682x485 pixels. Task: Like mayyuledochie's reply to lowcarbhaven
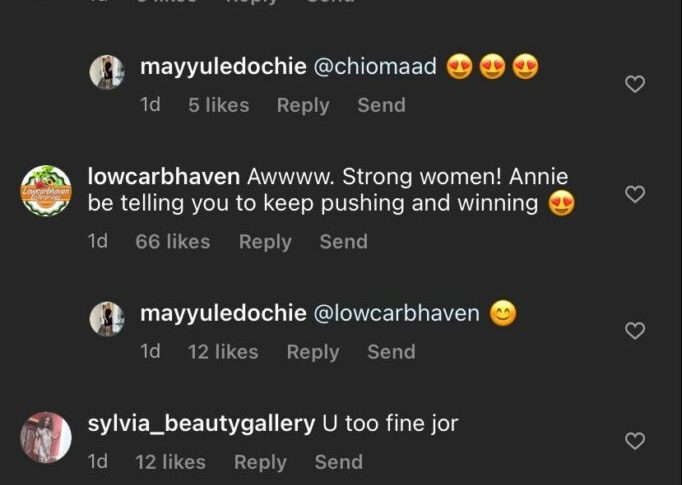(635, 331)
